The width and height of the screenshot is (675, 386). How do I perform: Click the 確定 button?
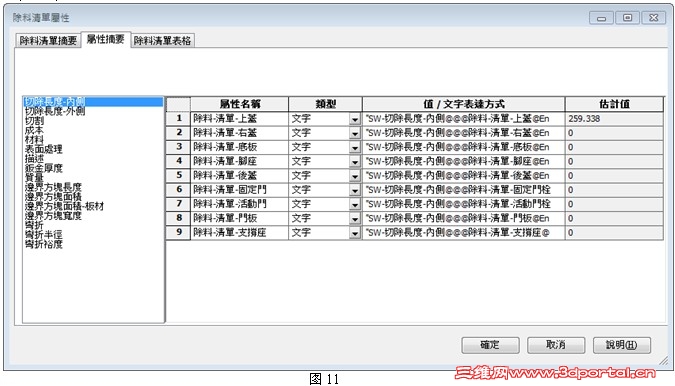[x=490, y=345]
